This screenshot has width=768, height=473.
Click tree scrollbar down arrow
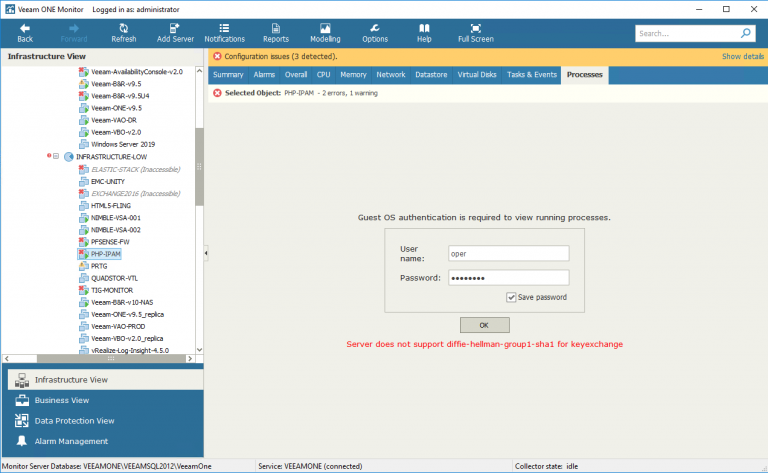tap(199, 350)
